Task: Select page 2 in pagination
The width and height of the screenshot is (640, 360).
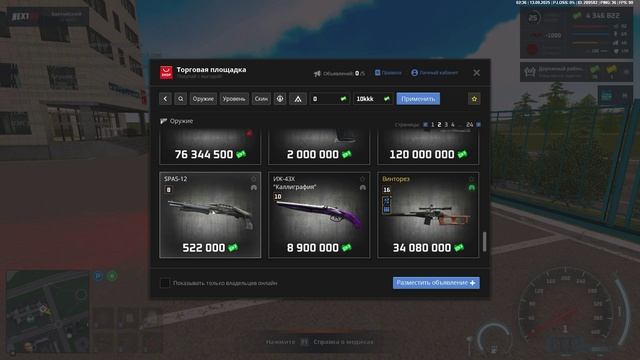Action: (439, 124)
